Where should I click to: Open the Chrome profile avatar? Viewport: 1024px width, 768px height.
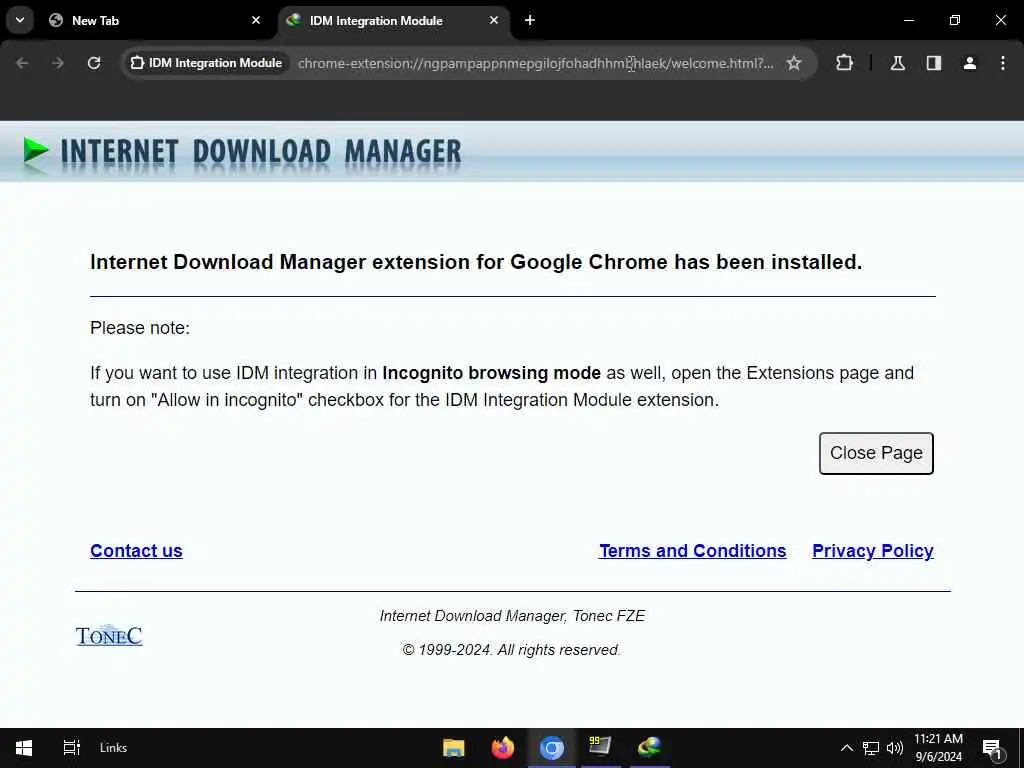tap(970, 63)
